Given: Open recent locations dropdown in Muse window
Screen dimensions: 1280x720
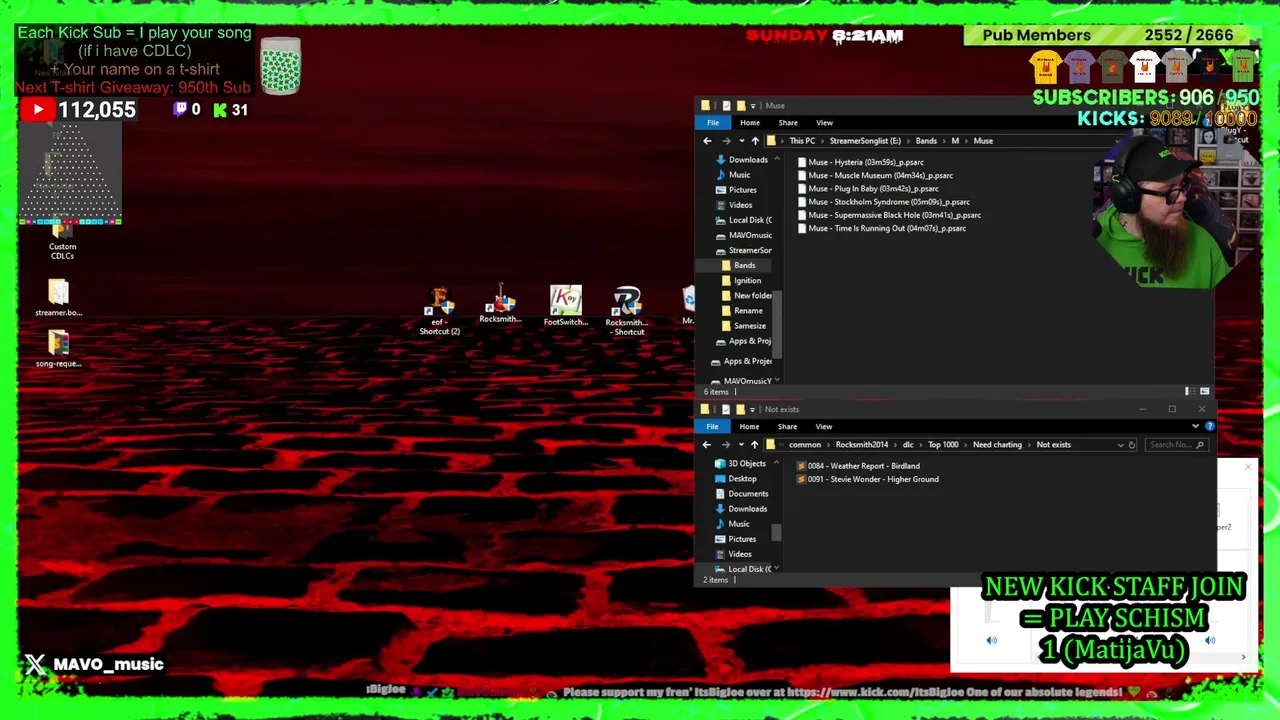Looking at the screenshot, I should tap(741, 141).
